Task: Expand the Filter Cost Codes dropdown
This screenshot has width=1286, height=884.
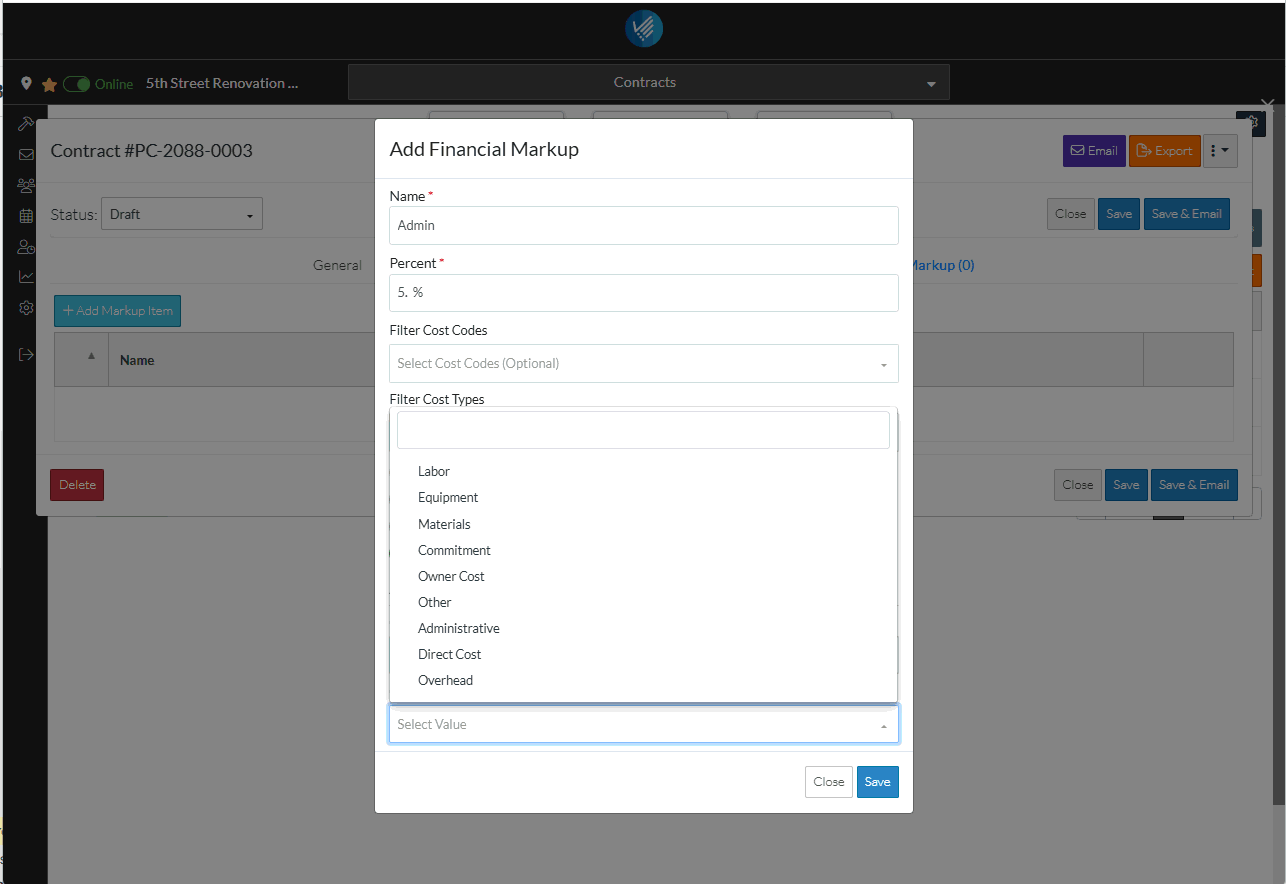Action: 643,363
